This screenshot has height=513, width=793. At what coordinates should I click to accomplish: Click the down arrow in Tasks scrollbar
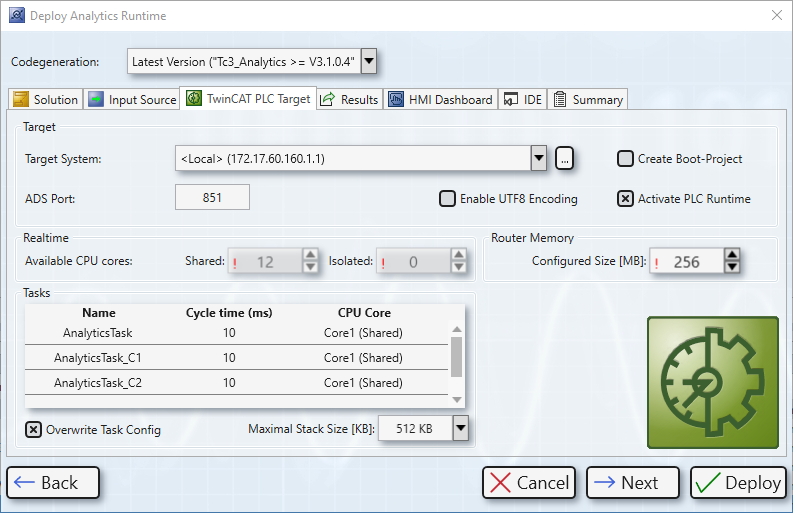click(457, 400)
